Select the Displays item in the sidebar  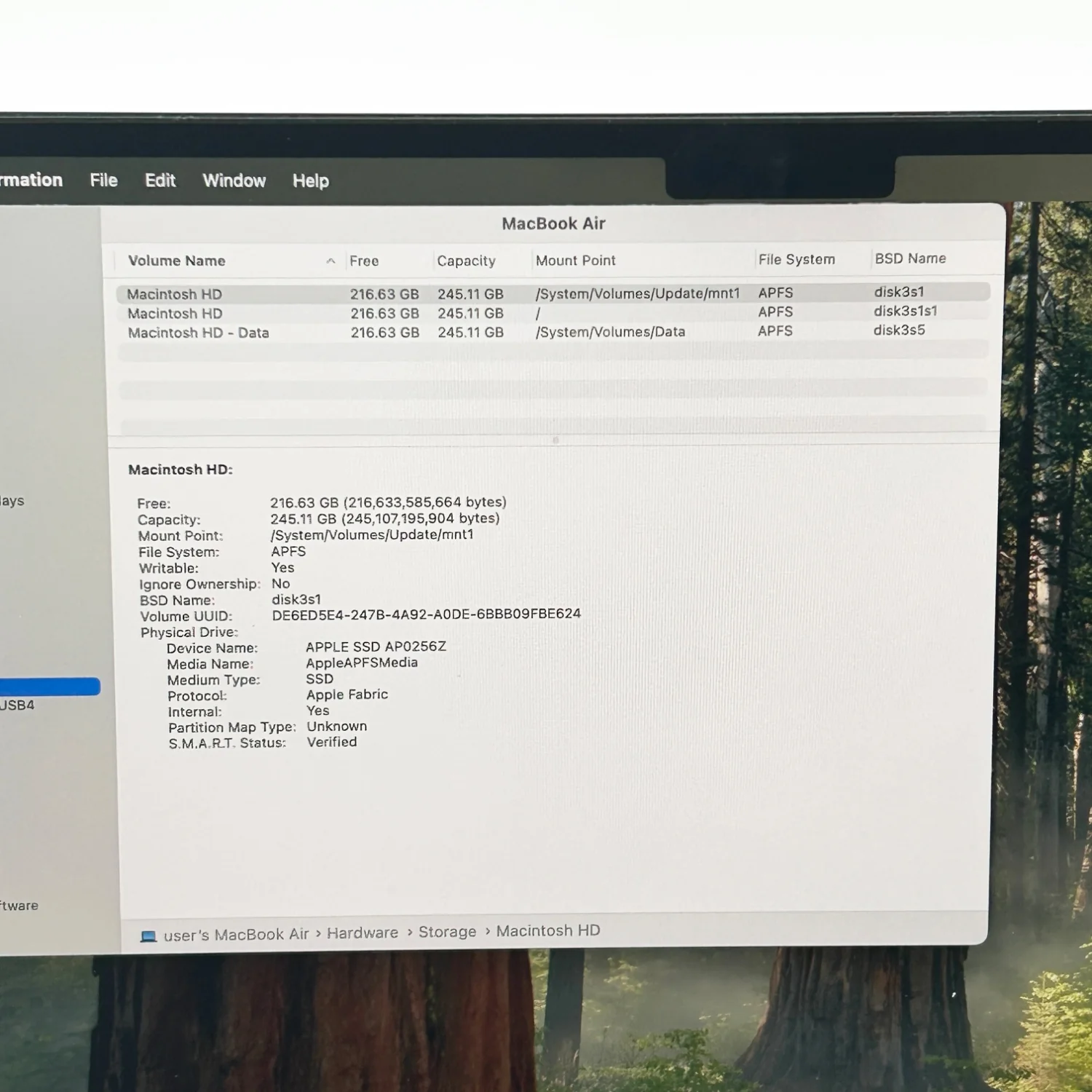(12, 501)
